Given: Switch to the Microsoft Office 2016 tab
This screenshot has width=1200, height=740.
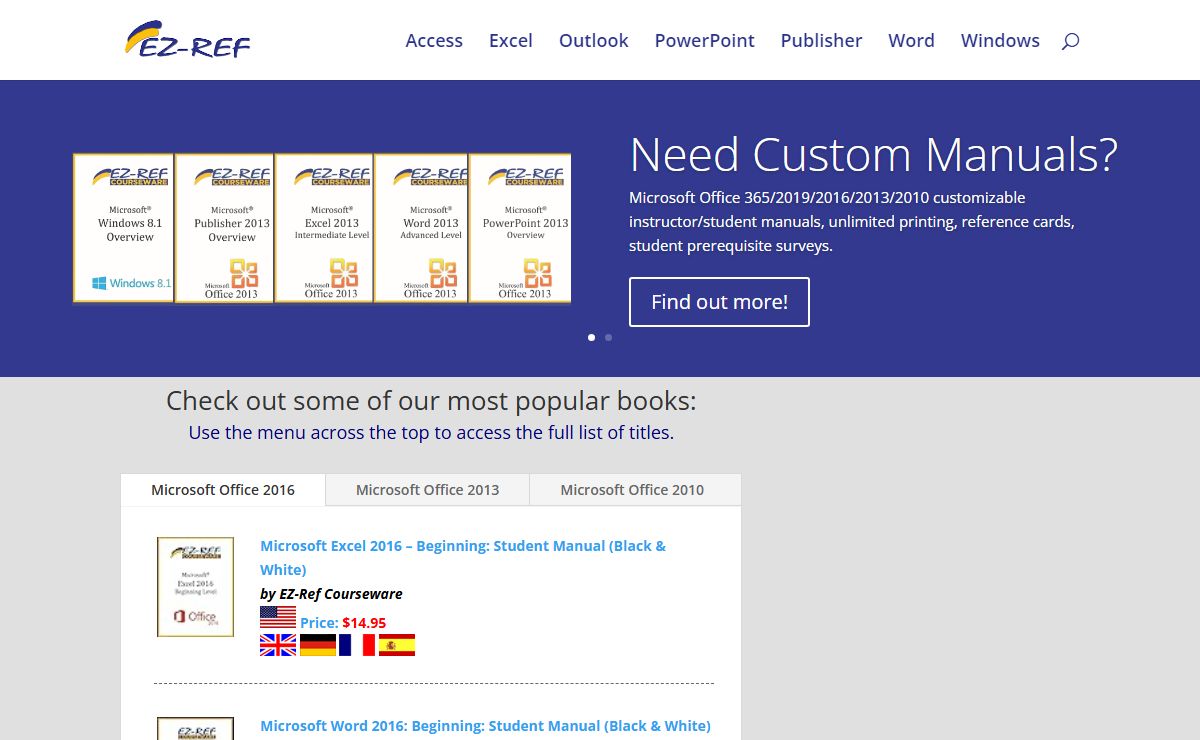Looking at the screenshot, I should 223,490.
